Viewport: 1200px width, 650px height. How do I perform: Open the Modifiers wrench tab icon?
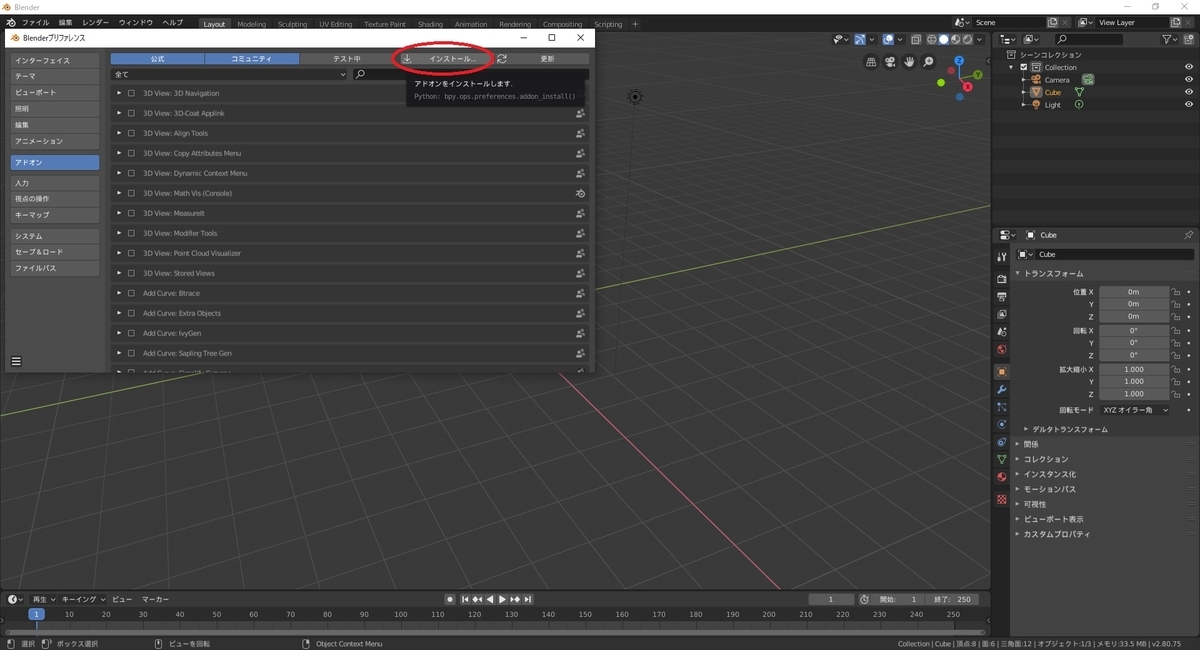1001,389
